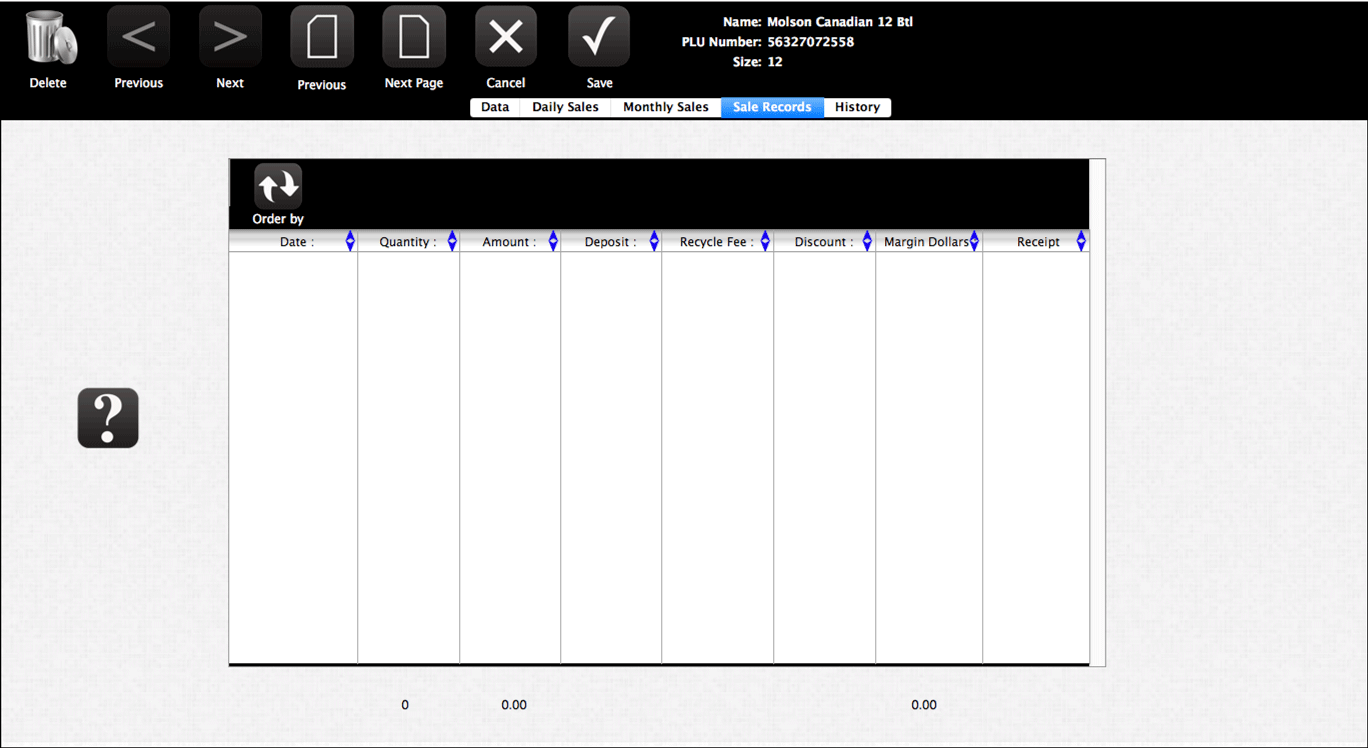Go to the next record arrow

230,37
